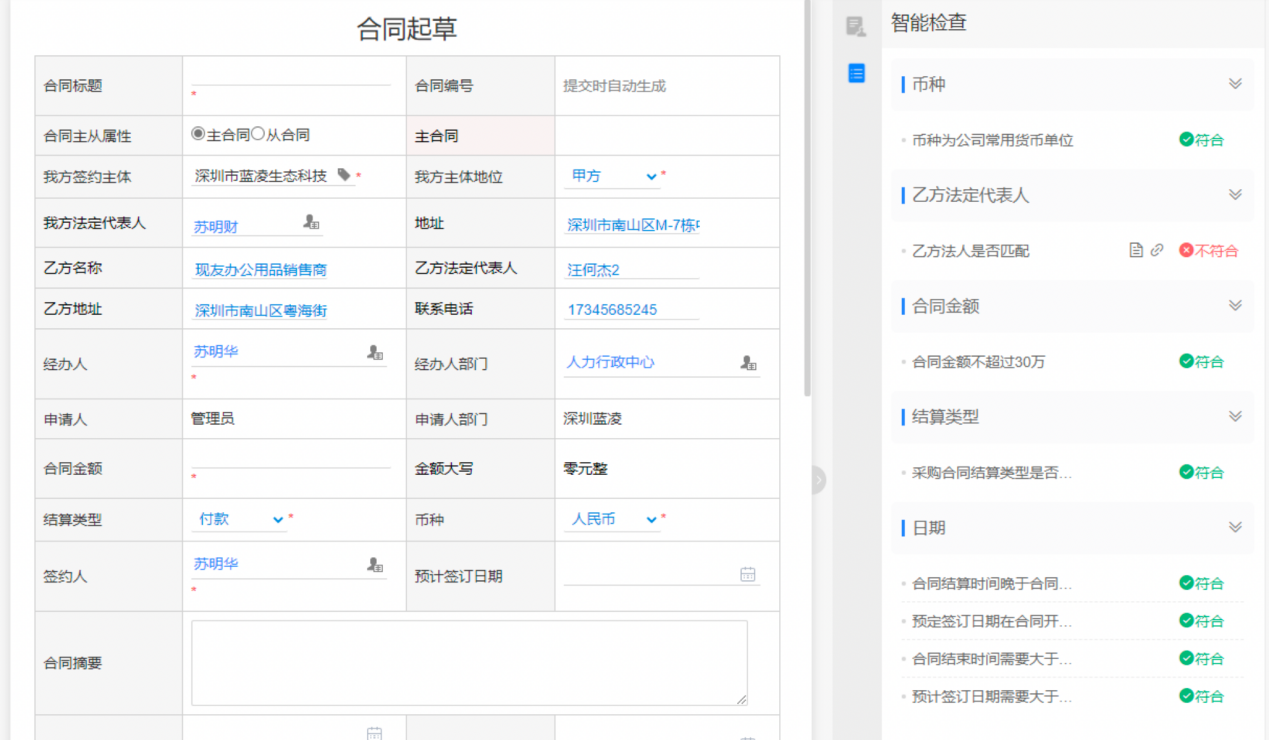This screenshot has height=740, width=1269.
Task: Collapse the 币种 check section
Action: 1235,84
